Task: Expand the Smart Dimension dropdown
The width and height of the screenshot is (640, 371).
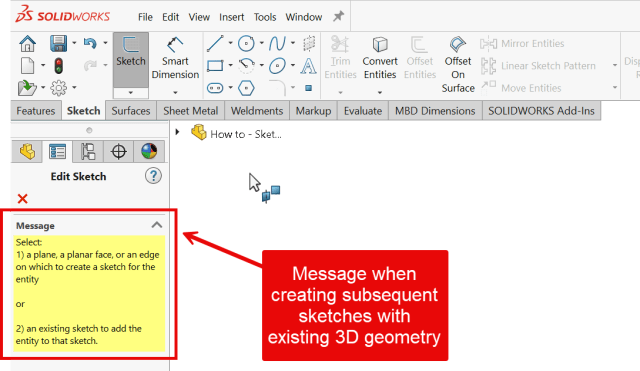Action: (175, 93)
